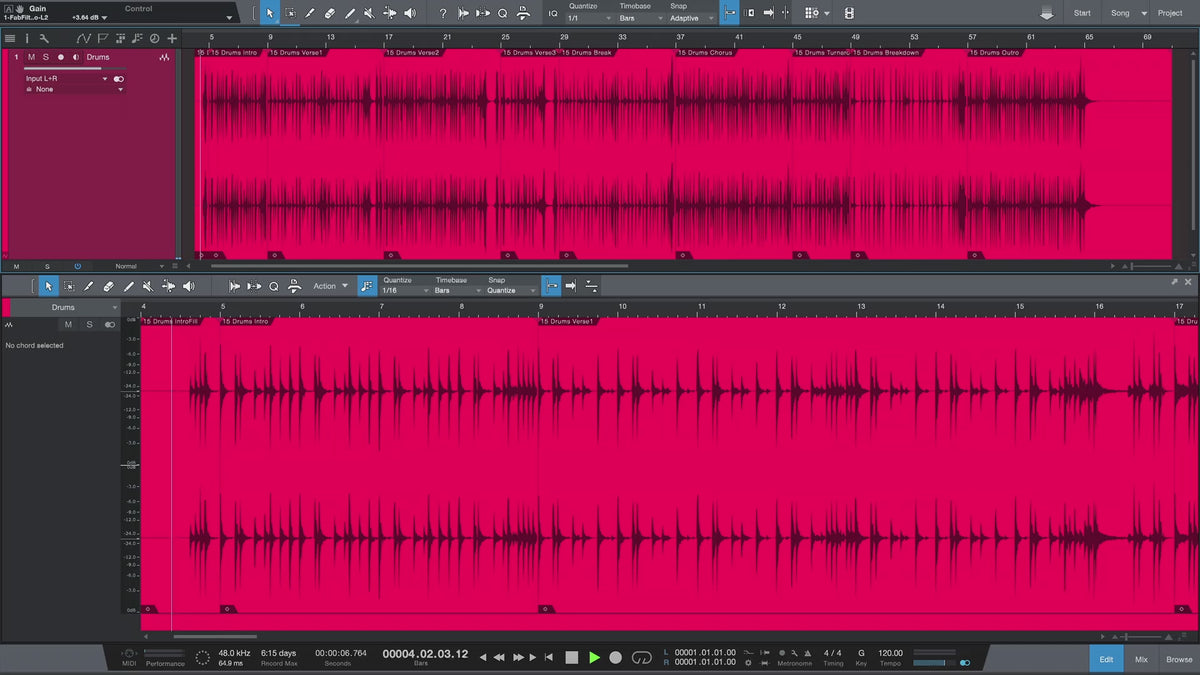This screenshot has width=1200, height=675.
Task: Click the add track plus icon
Action: [x=172, y=38]
